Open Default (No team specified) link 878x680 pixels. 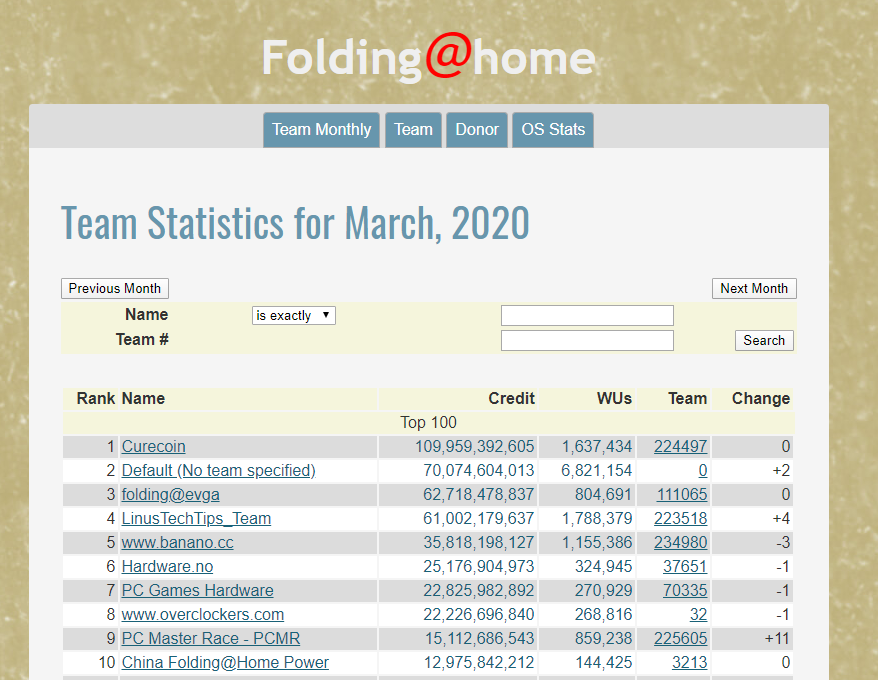click(x=218, y=471)
